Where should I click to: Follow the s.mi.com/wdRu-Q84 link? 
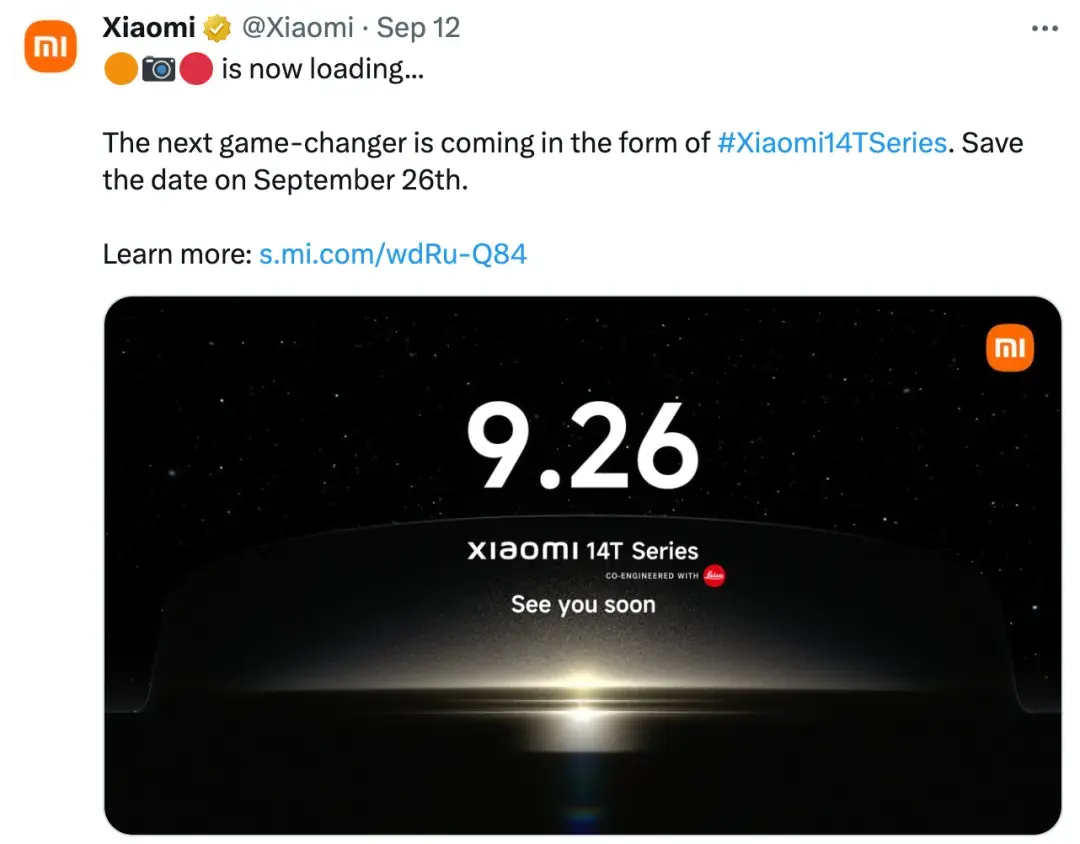[x=393, y=254]
